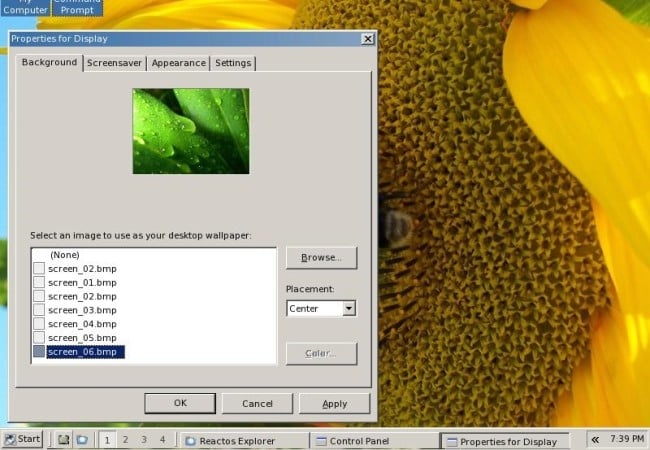
Task: Apply the wallpaper with Apply button
Action: tap(335, 404)
